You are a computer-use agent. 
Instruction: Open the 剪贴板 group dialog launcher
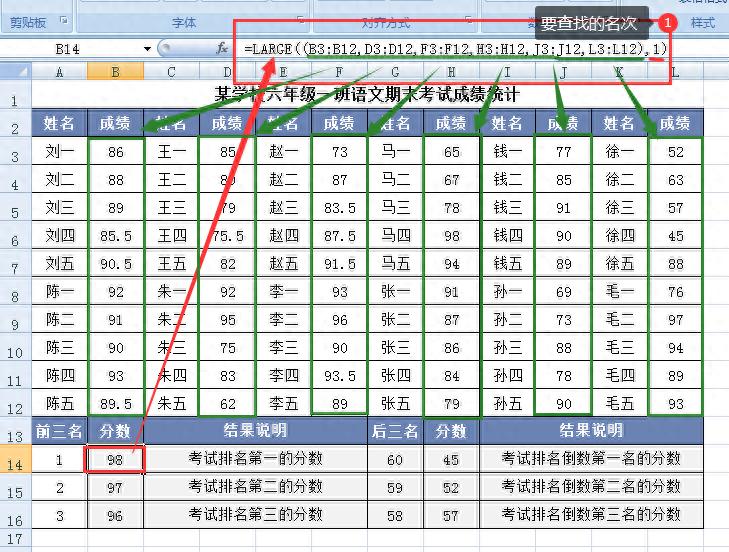pyautogui.click(x=64, y=20)
